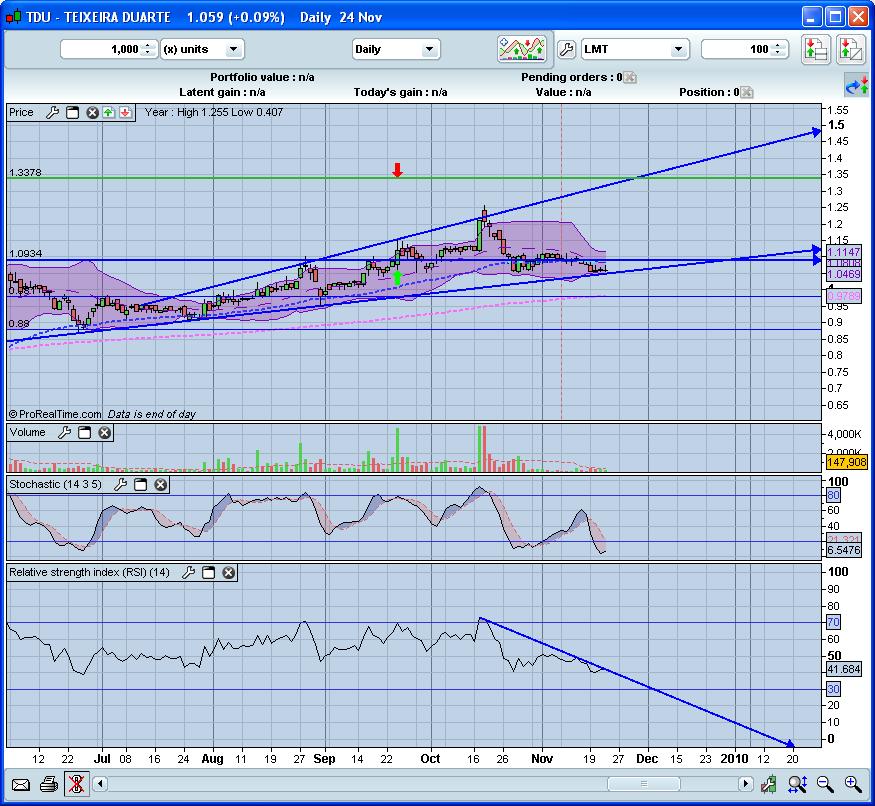Print the chart
875x806 pixels.
[49, 784]
